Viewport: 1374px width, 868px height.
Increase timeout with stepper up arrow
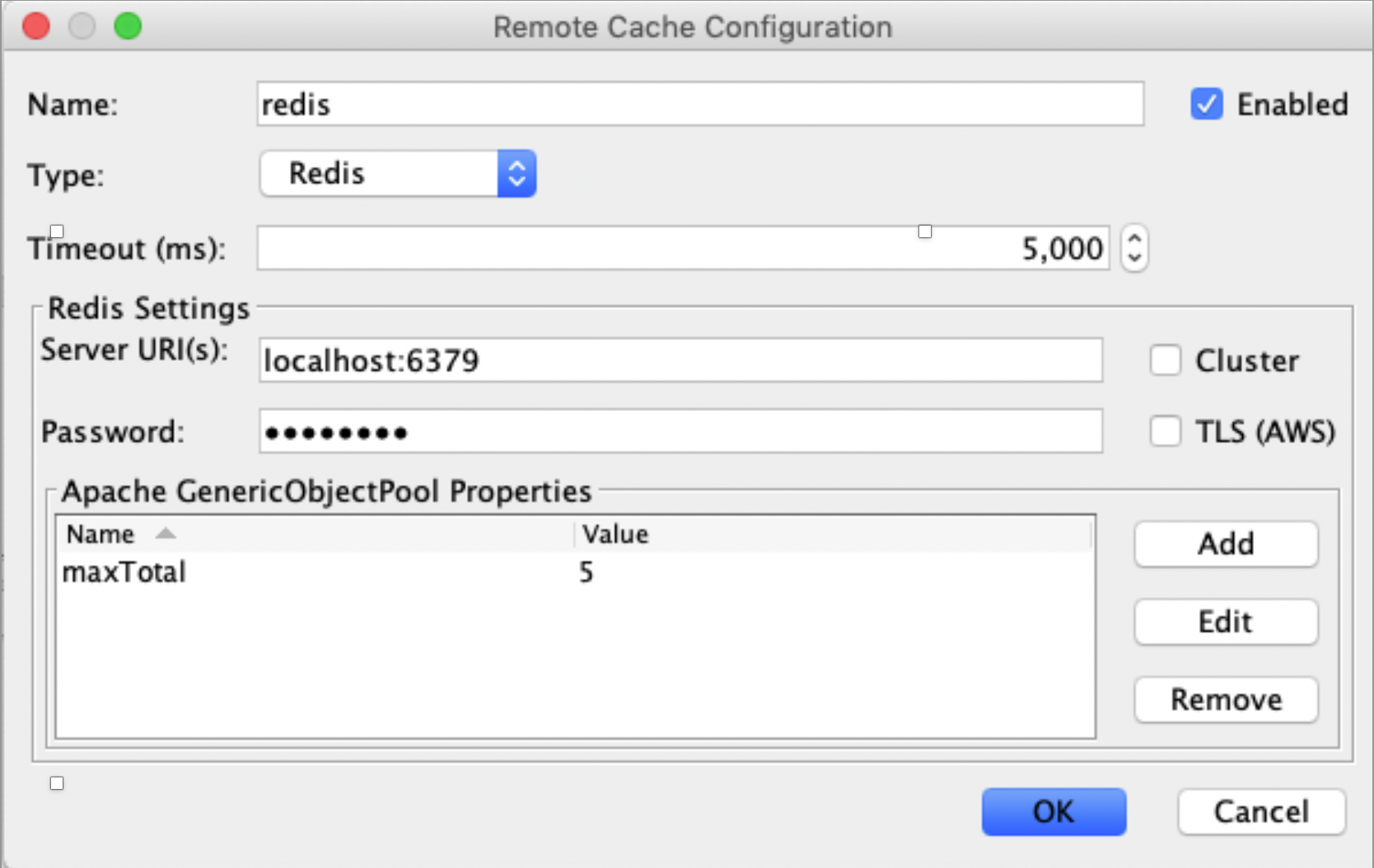click(x=1134, y=238)
